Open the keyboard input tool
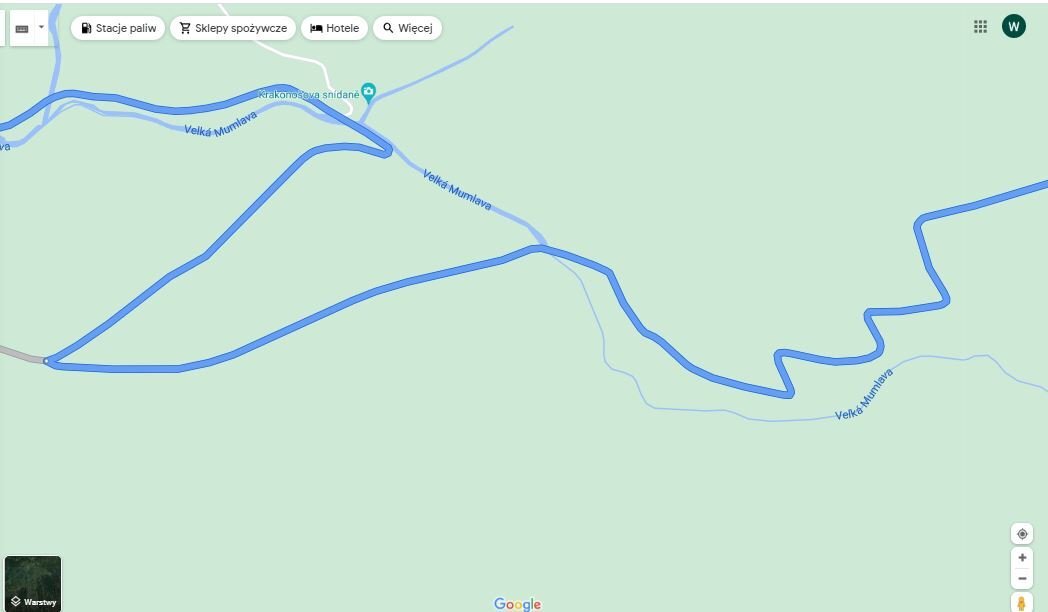Image resolution: width=1048 pixels, height=612 pixels. click(22, 28)
